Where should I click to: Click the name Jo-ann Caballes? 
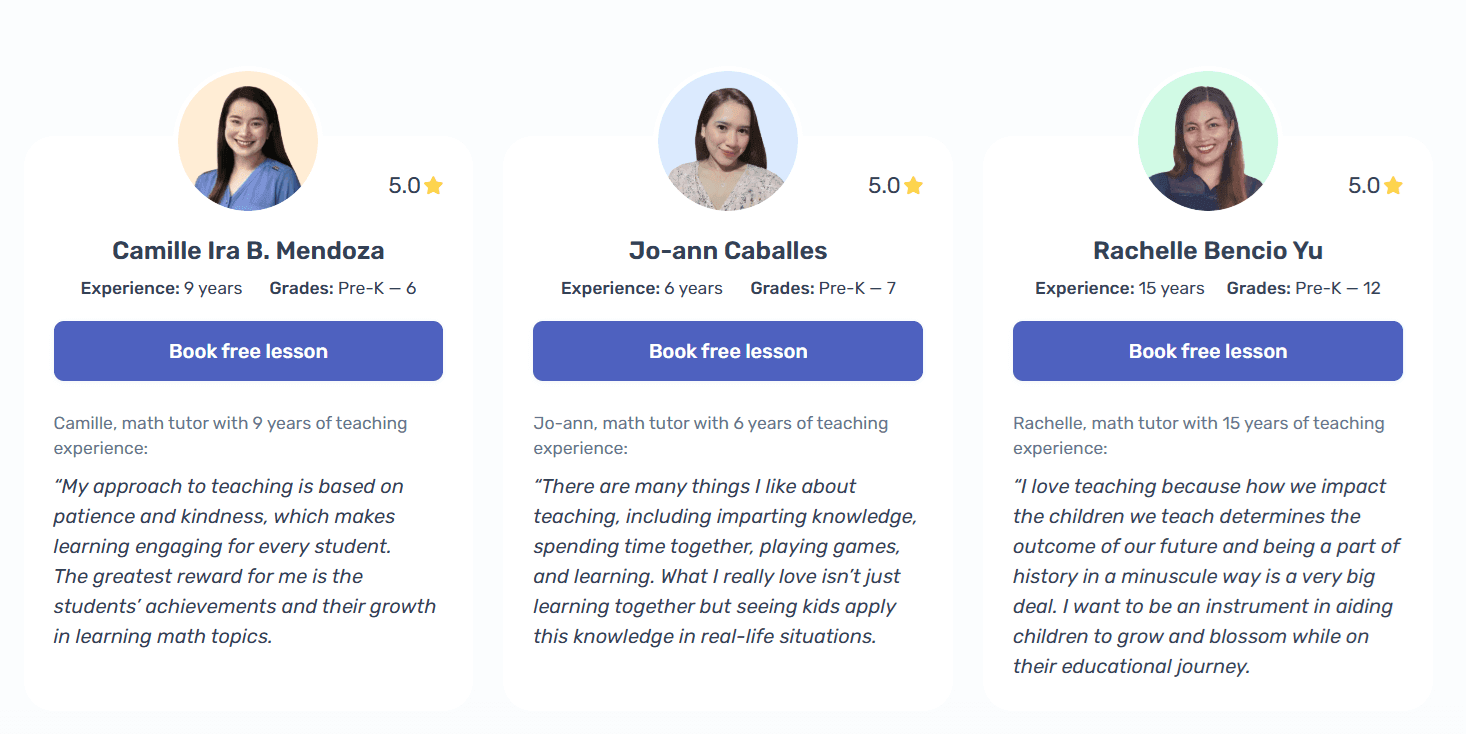(728, 250)
